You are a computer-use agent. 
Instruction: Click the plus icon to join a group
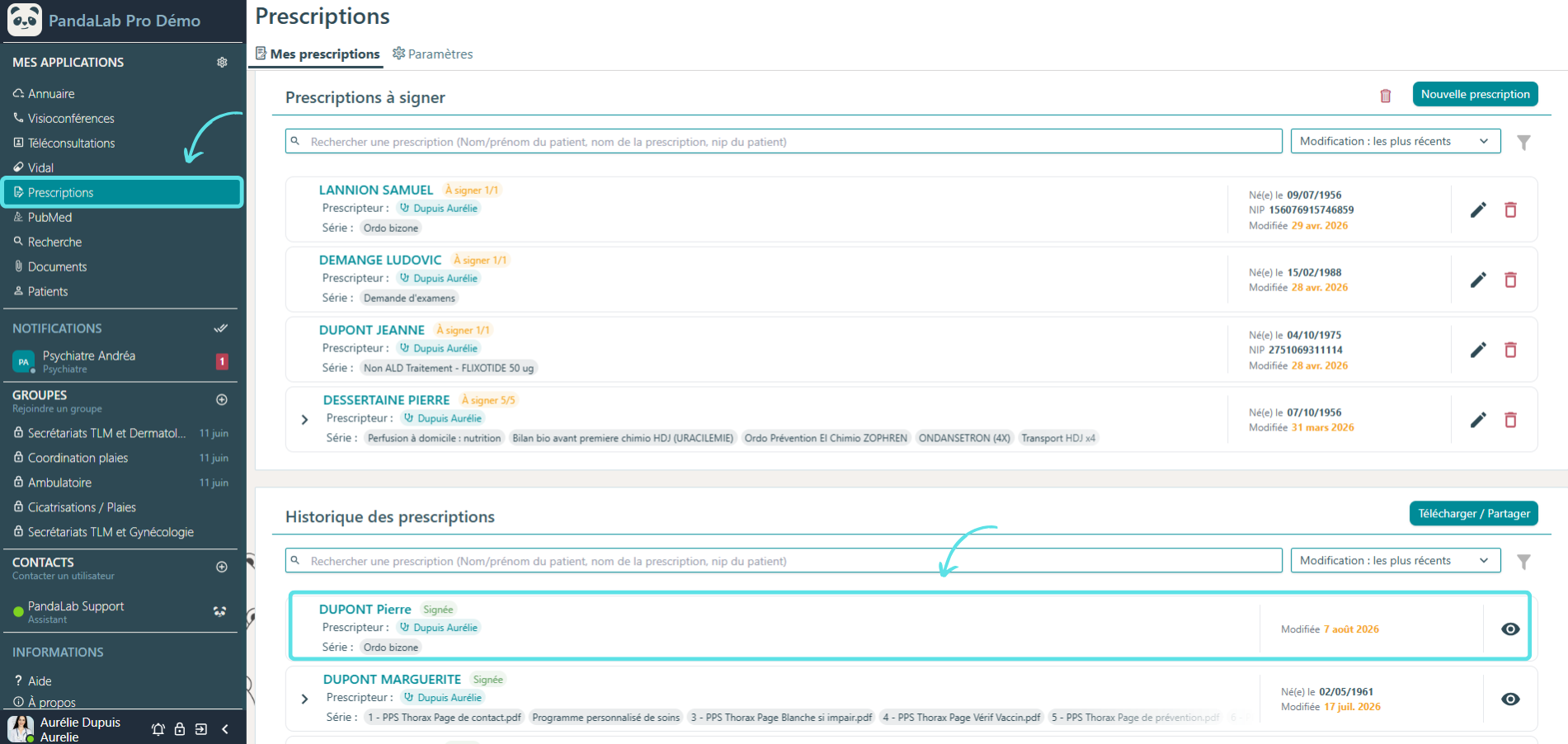tap(221, 399)
